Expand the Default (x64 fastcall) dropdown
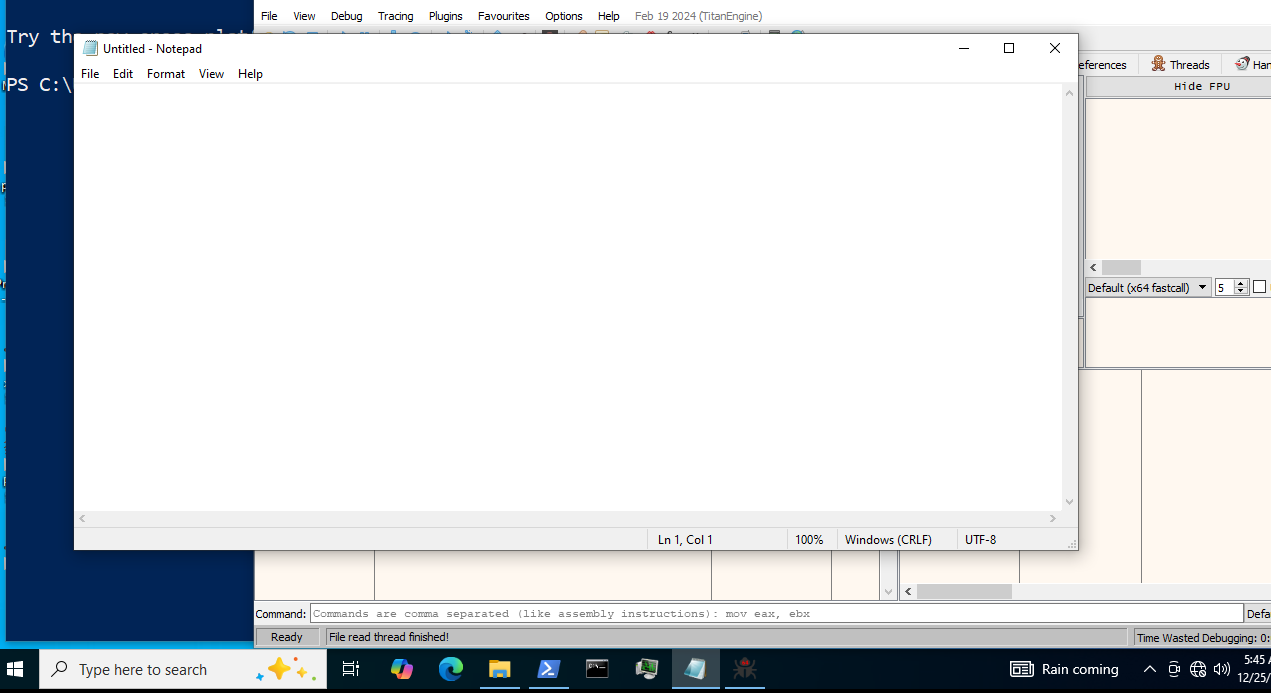Viewport: 1271px width, 693px height. coord(1148,287)
